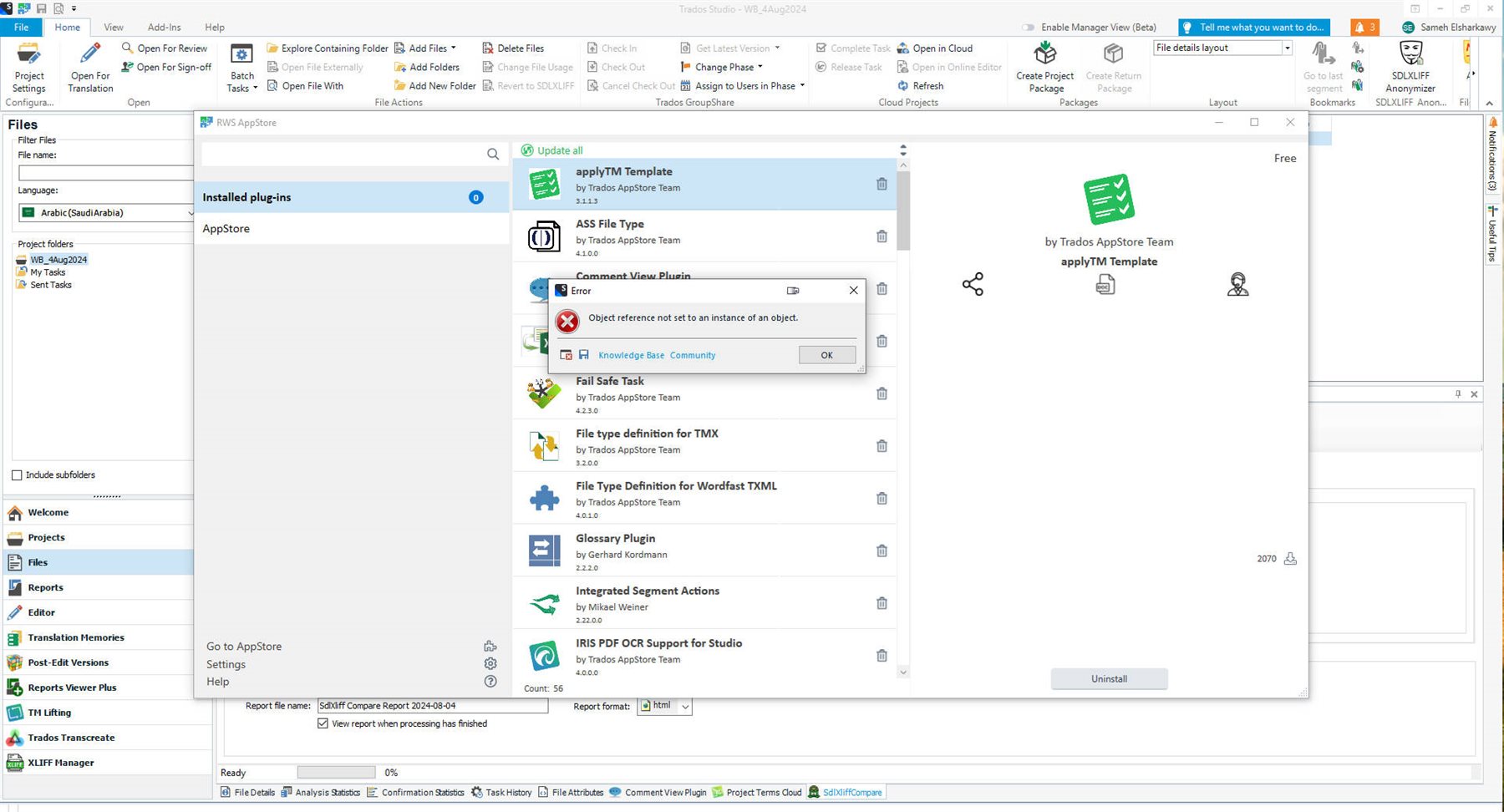Select File type definition for TMX plug-in
The image size is (1504, 812).
pyautogui.click(x=704, y=446)
